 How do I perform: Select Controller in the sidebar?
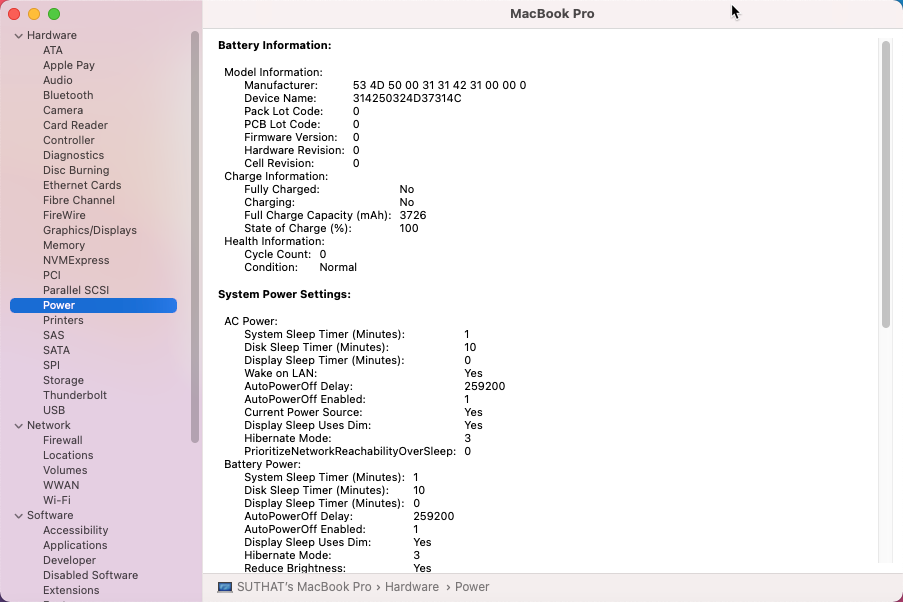pos(69,140)
